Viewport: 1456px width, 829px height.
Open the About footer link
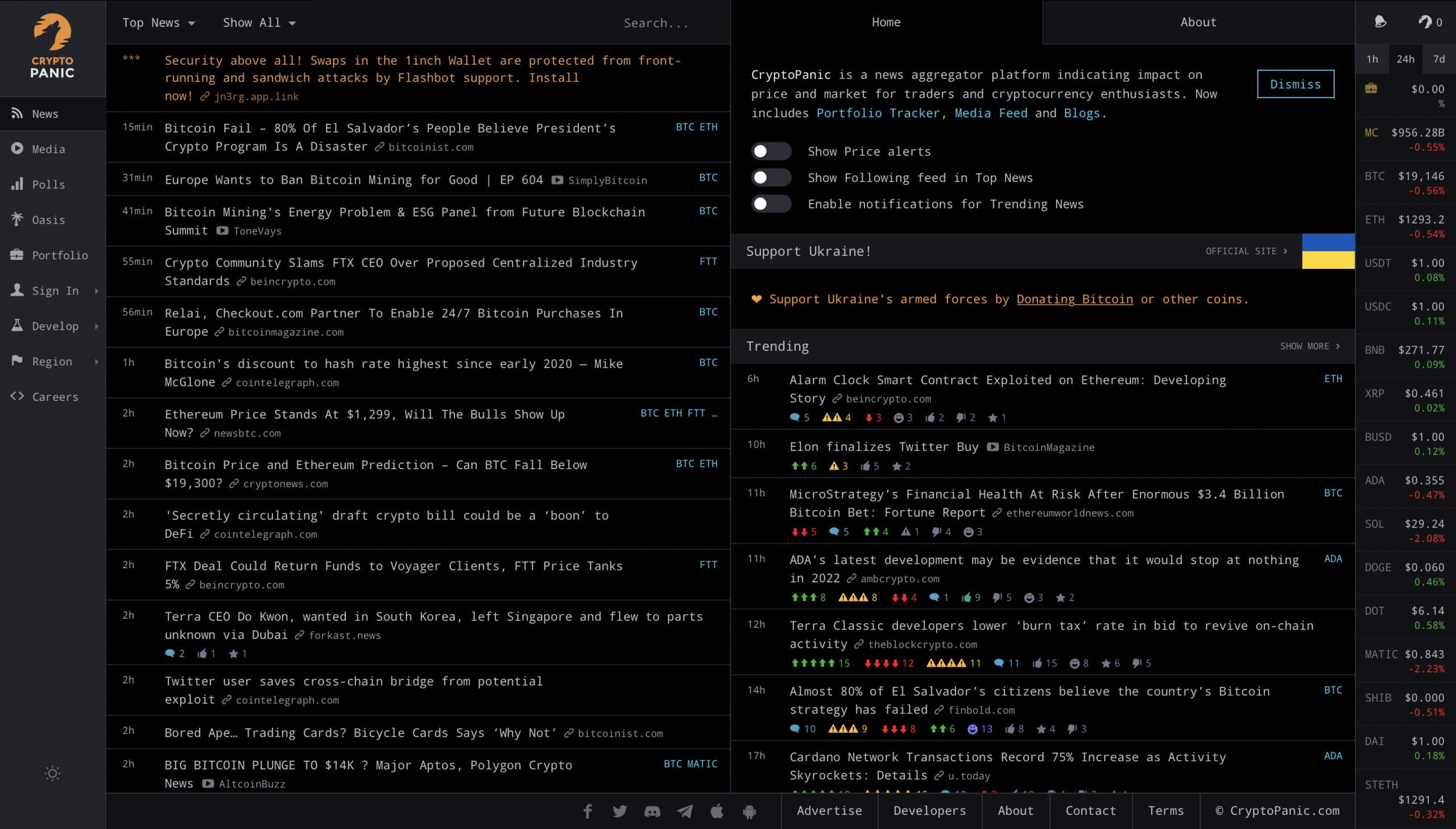click(1015, 811)
